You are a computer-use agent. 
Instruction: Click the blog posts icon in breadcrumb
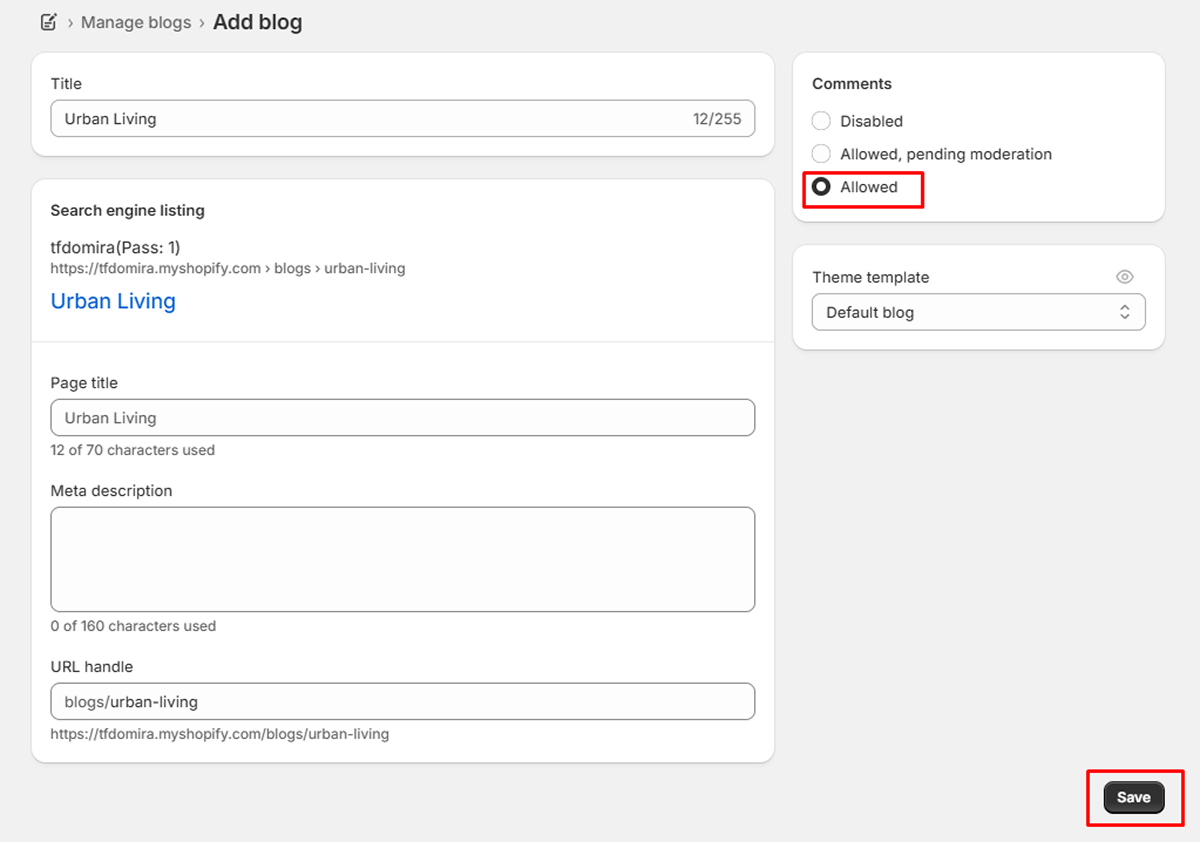click(48, 22)
